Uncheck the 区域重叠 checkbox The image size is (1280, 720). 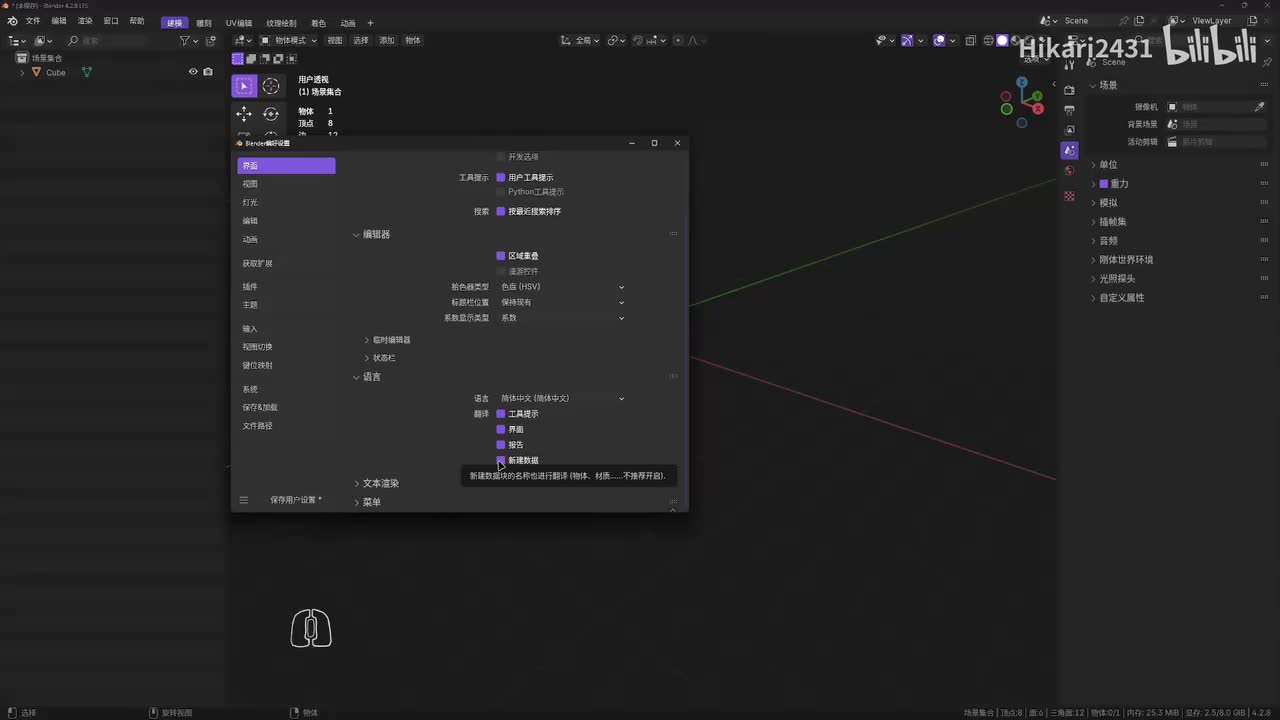point(501,256)
